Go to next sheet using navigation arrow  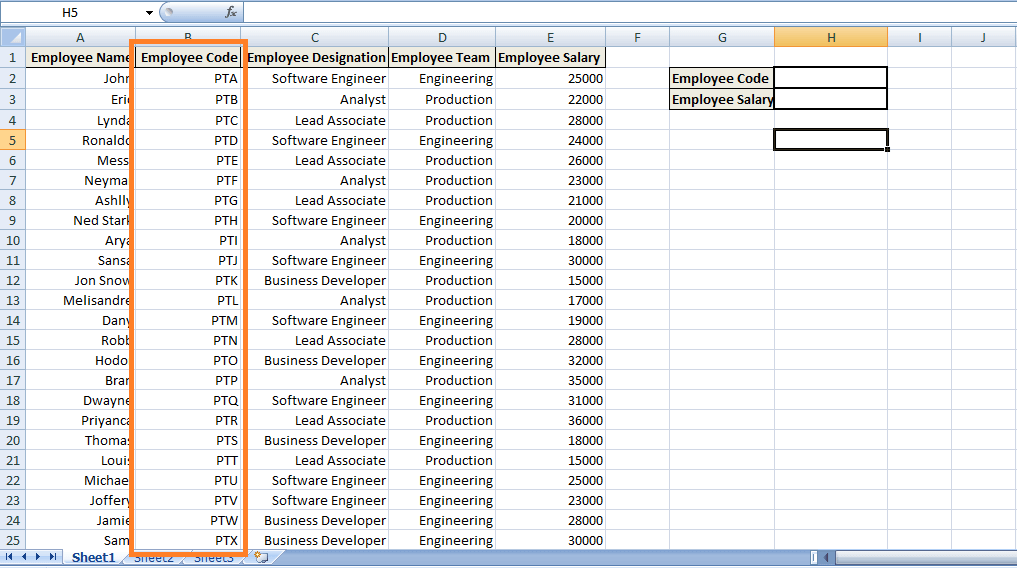coord(38,557)
